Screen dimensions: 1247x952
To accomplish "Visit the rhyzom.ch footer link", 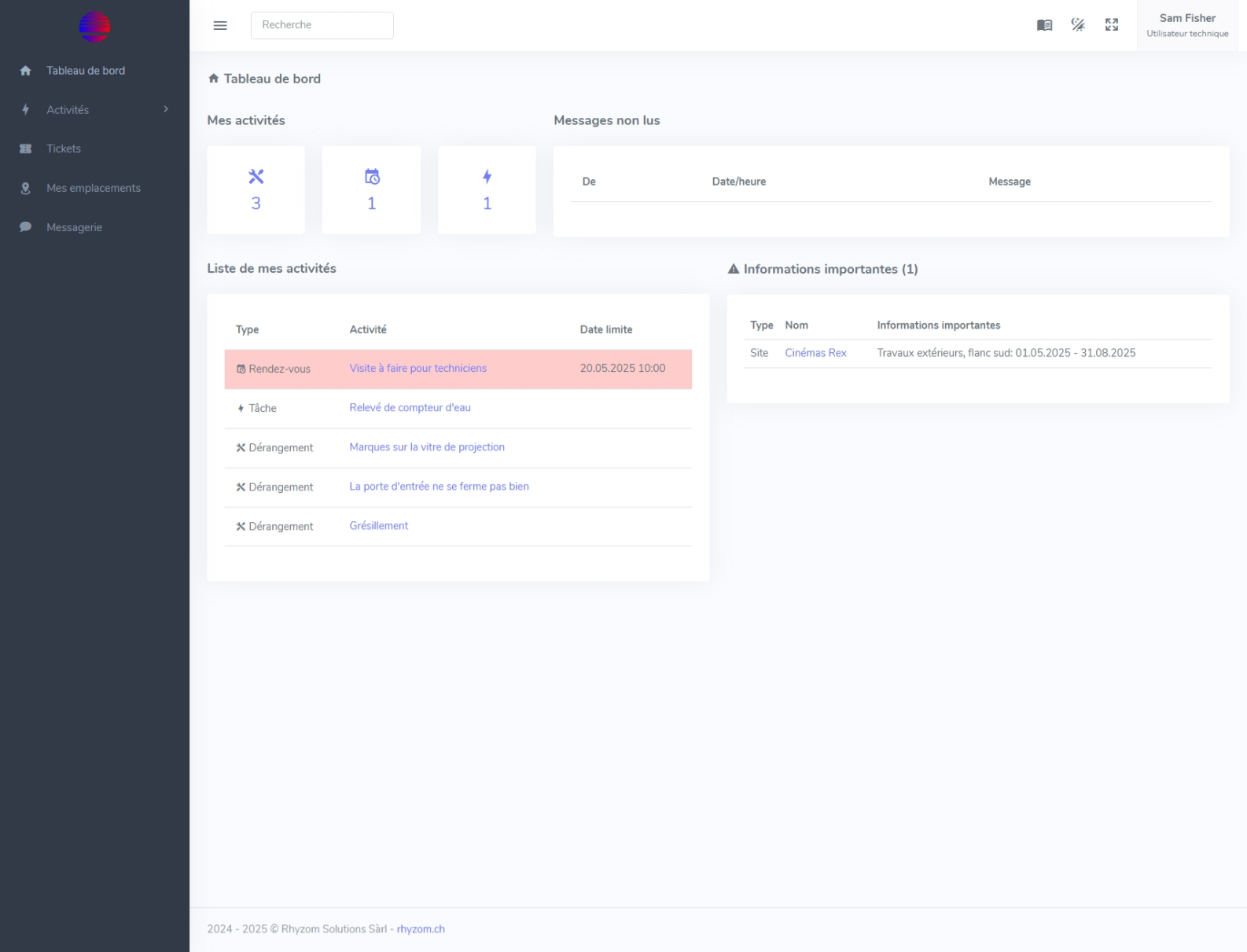I will click(421, 929).
